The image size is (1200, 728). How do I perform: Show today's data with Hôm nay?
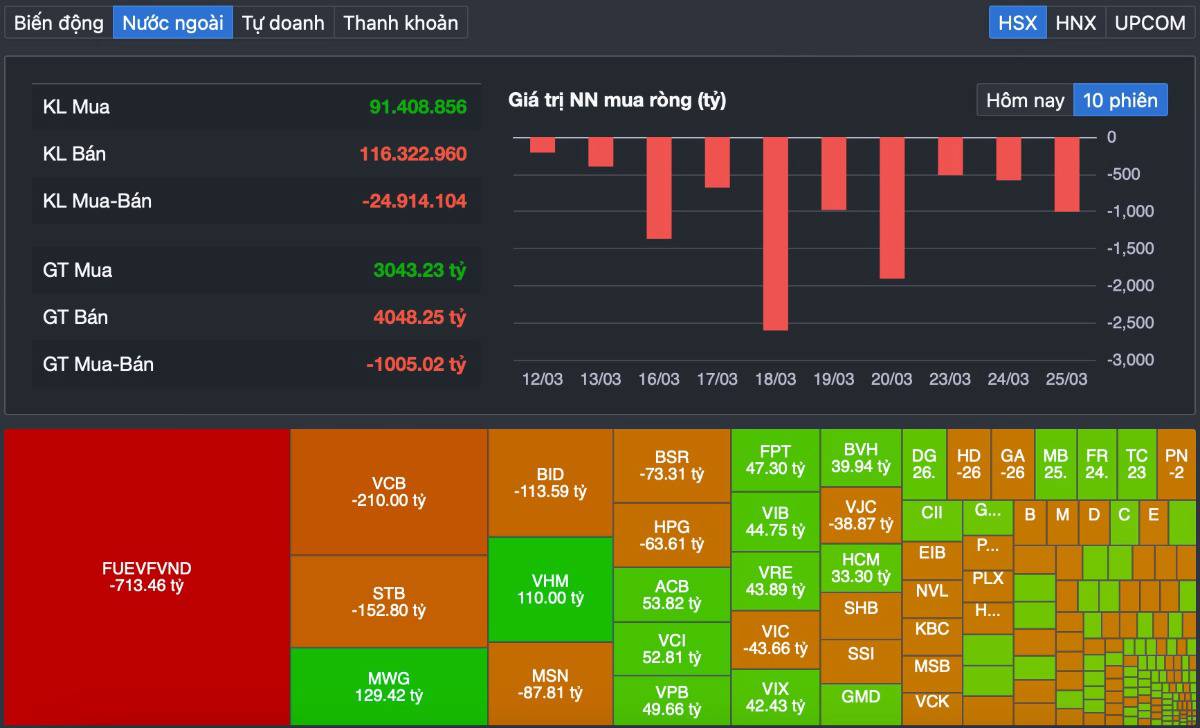tap(1025, 100)
